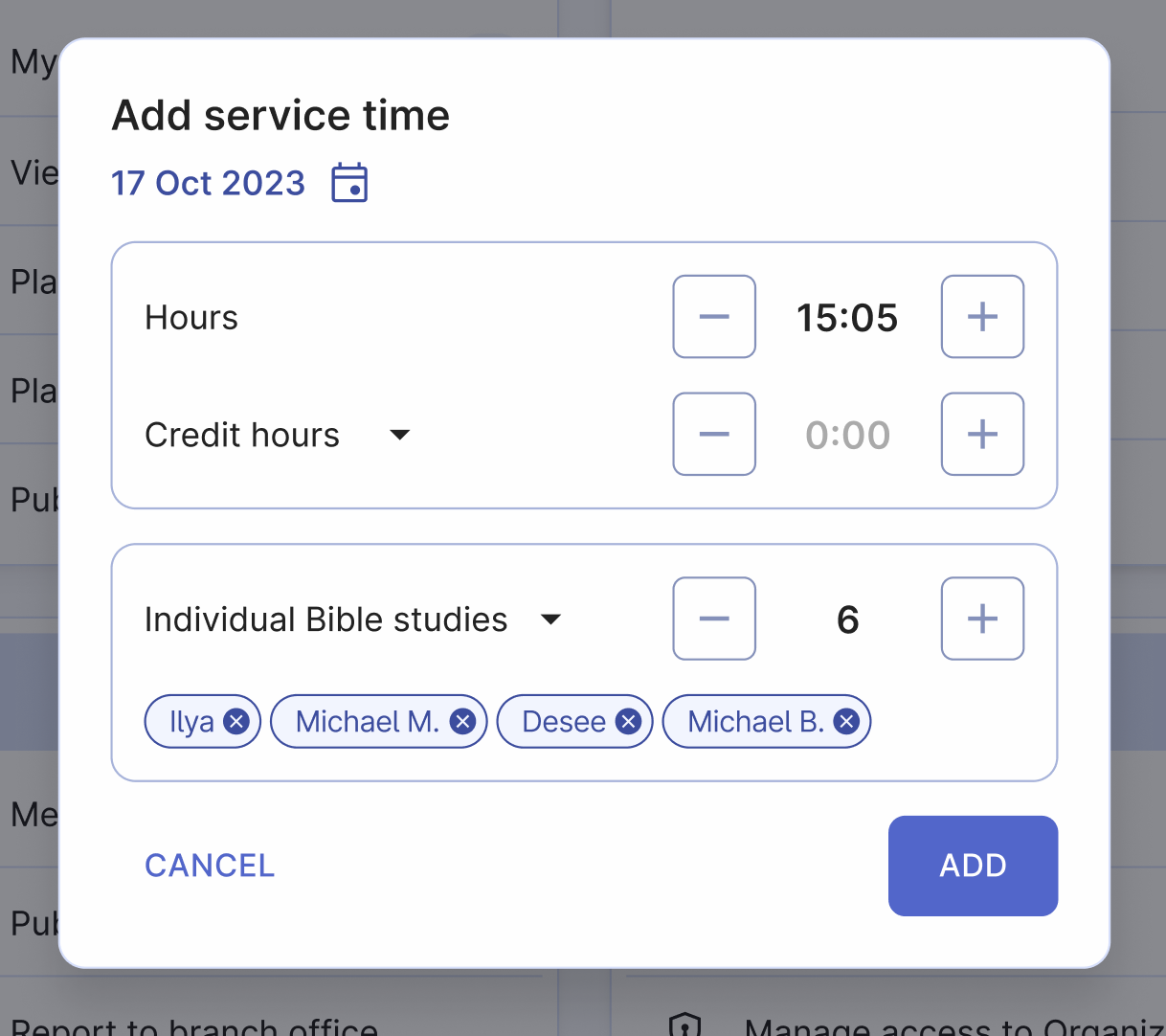Increase Credit hours with the plus icon
1166x1036 pixels.
982,434
